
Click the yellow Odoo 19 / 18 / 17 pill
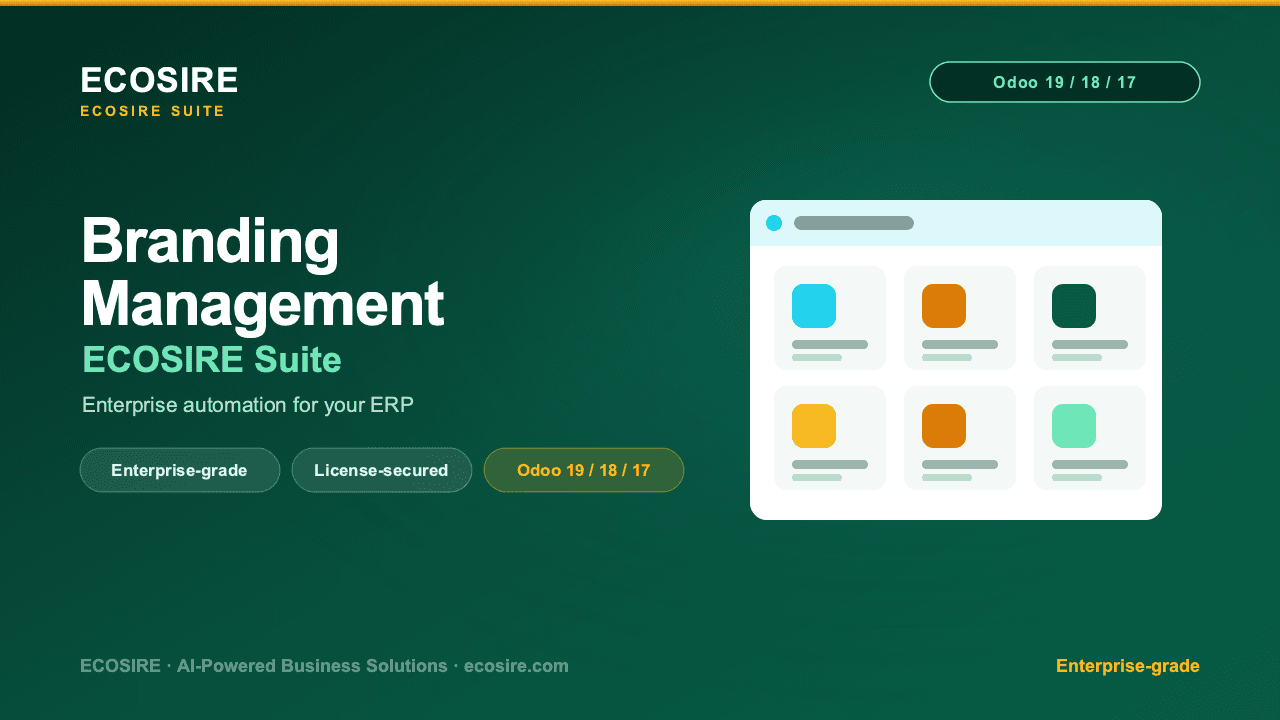coord(584,470)
